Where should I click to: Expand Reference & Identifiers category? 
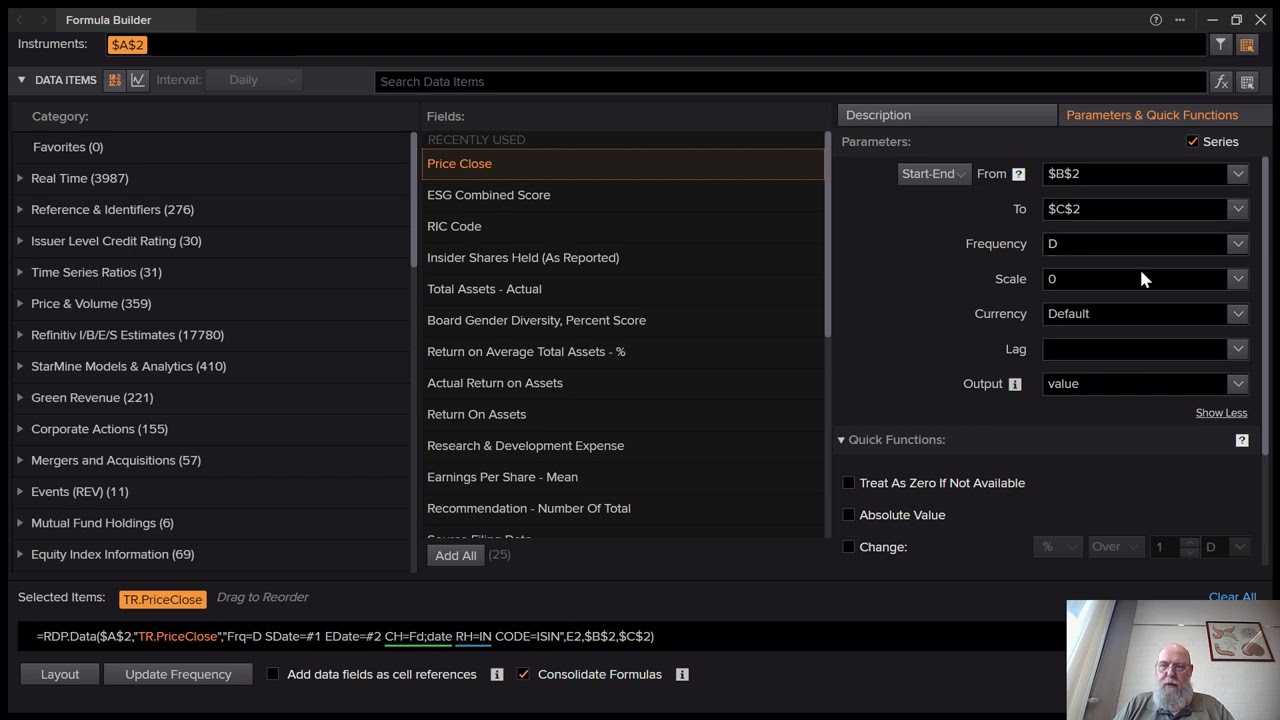pos(20,210)
